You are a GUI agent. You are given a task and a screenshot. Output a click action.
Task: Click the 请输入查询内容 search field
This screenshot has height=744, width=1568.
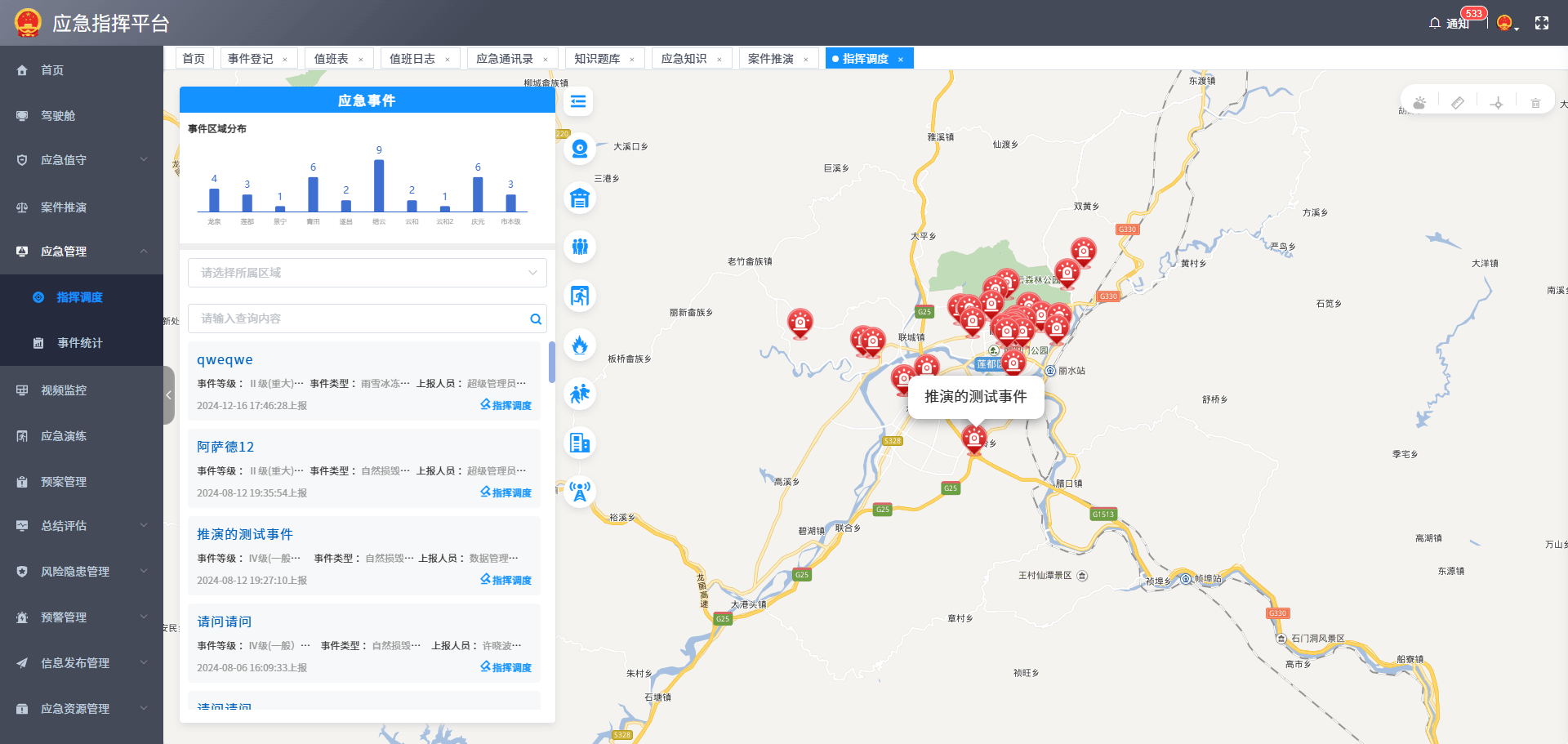359,319
